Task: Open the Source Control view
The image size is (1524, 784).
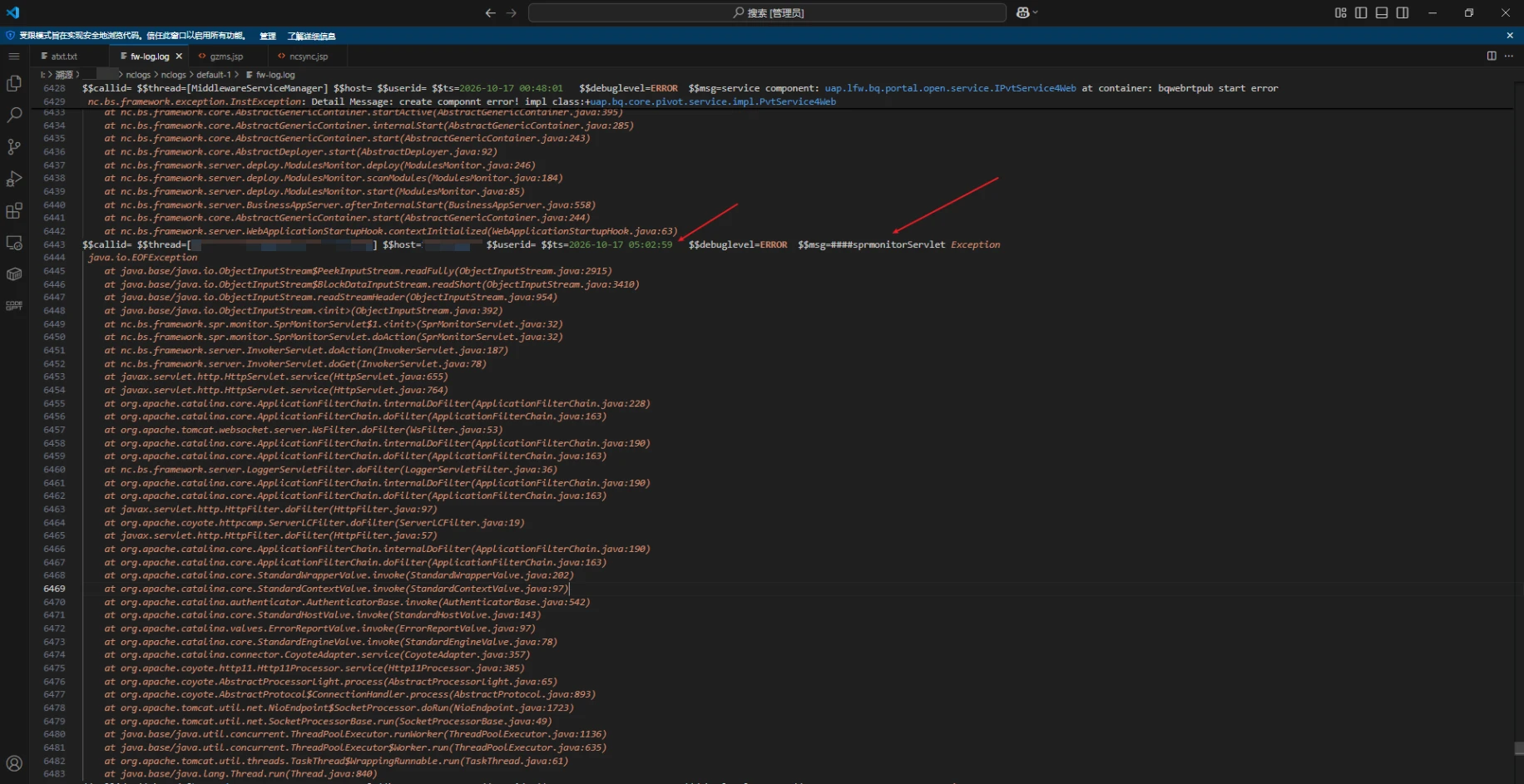Action: [x=14, y=147]
